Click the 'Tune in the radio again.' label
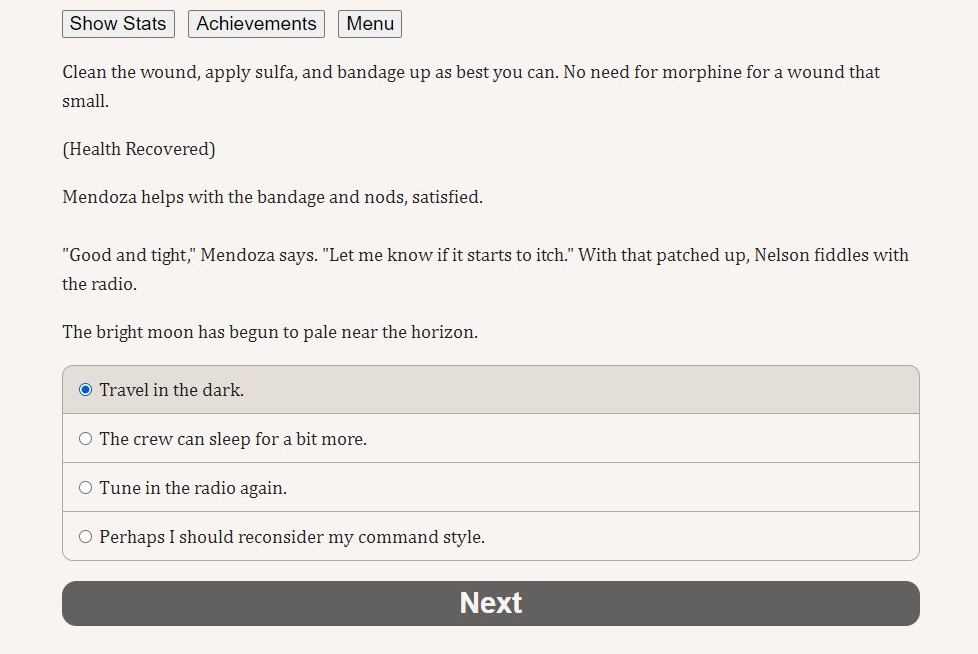Viewport: 978px width, 654px height. 193,488
